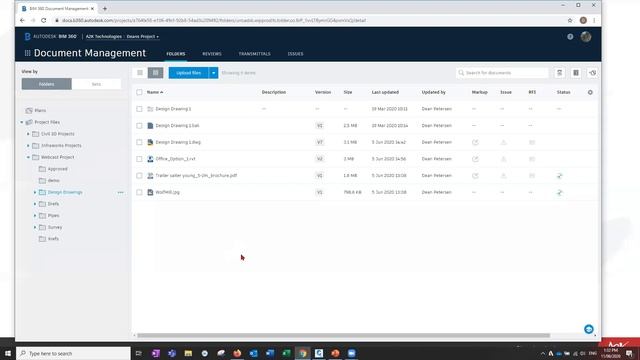The image size is (640, 360).
Task: Click RFI icon for Office_Option_1.rvt
Action: tap(532, 159)
